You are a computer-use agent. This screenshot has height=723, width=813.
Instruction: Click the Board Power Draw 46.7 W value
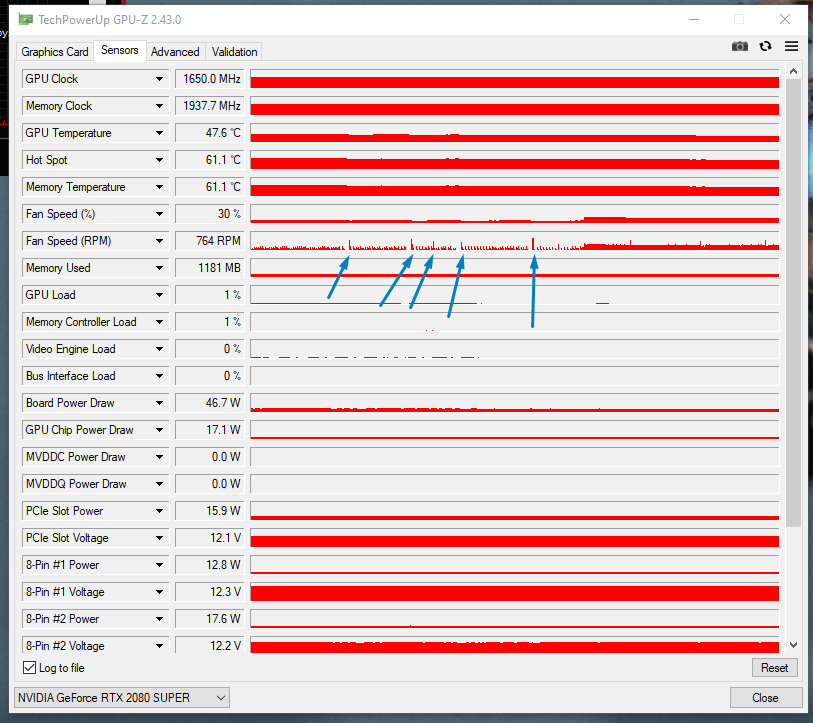210,402
